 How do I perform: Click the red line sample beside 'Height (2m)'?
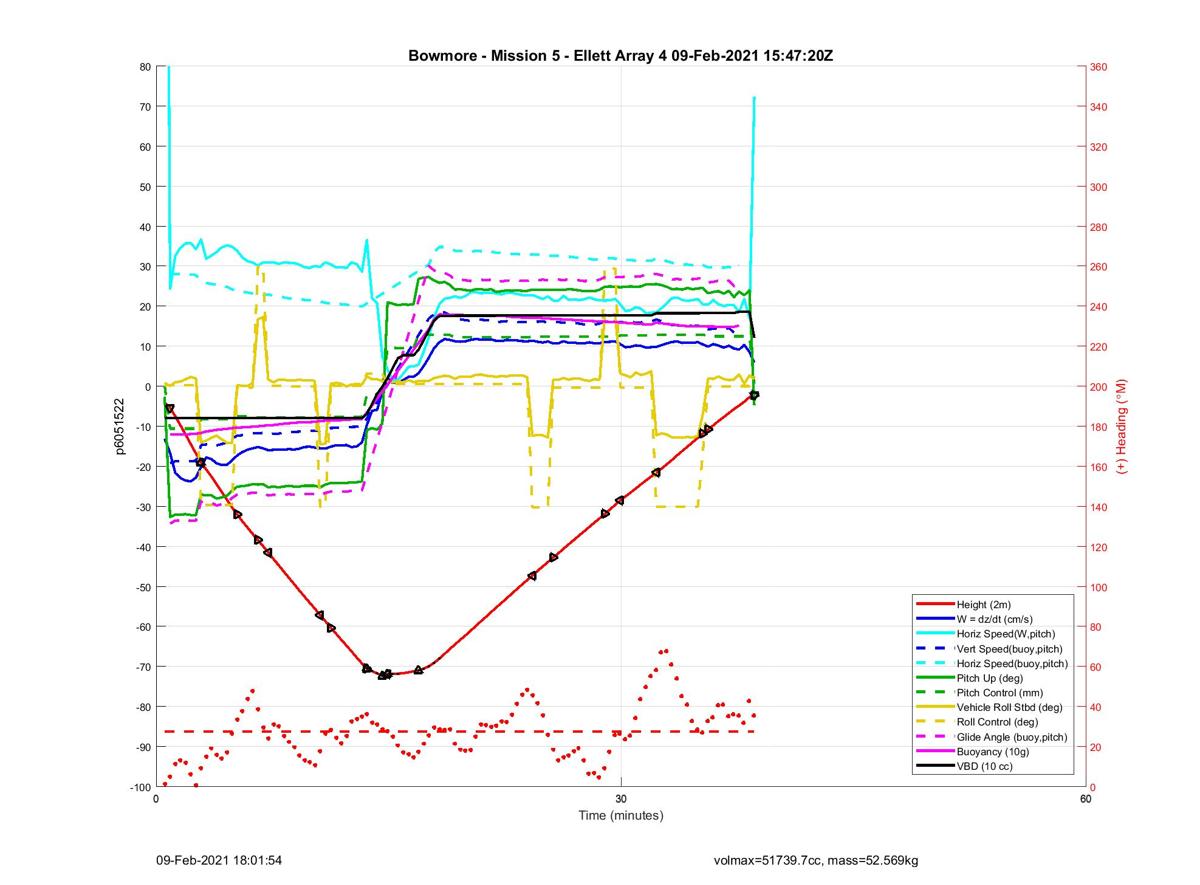pyautogui.click(x=934, y=605)
